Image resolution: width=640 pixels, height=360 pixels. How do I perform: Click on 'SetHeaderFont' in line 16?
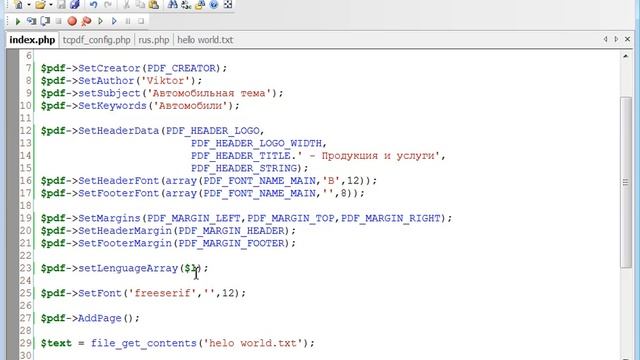119,181
